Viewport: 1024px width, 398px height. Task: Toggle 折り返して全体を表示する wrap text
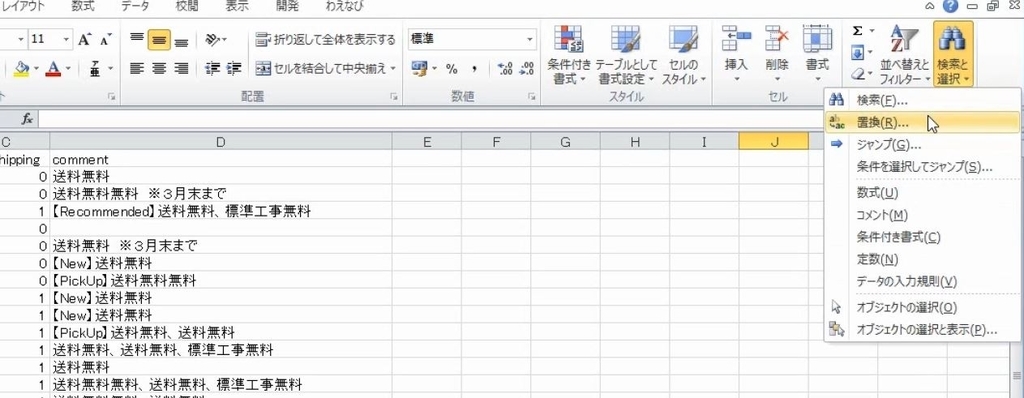coord(325,39)
